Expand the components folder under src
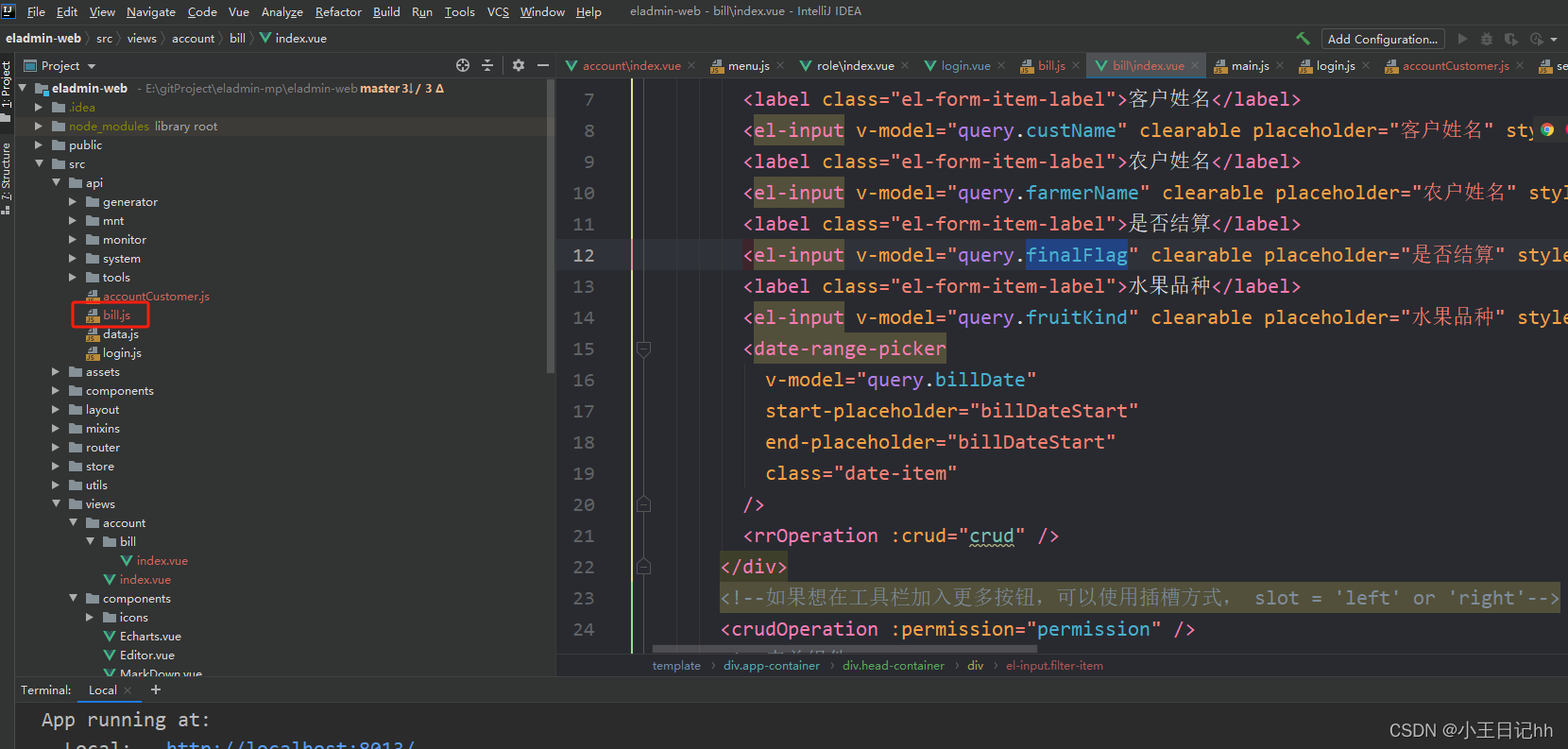This screenshot has height=749, width=1568. pos(56,390)
